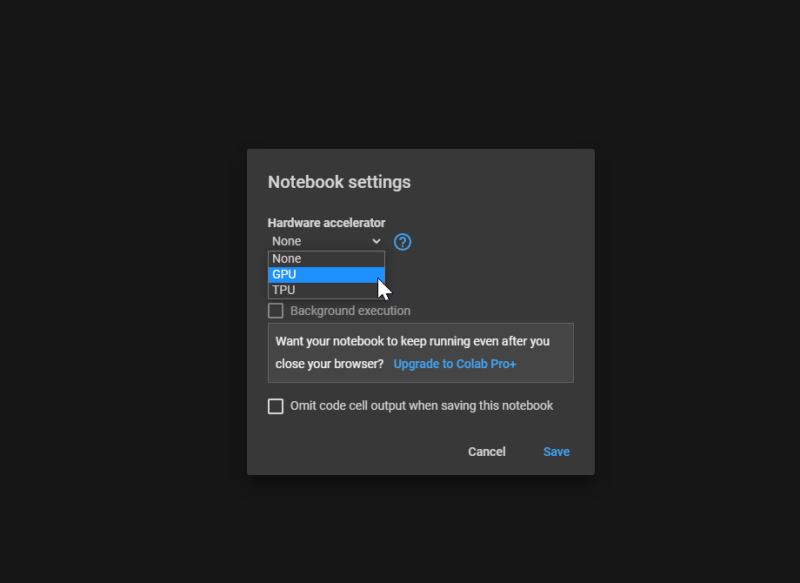Screen dimensions: 800x583
Task: Click the help question-mark icon
Action: pos(403,242)
